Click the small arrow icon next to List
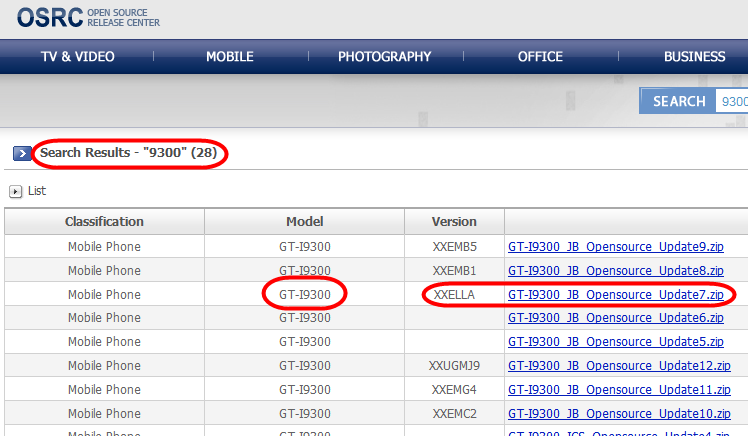Viewport: 748px width, 436px height. coord(15,191)
